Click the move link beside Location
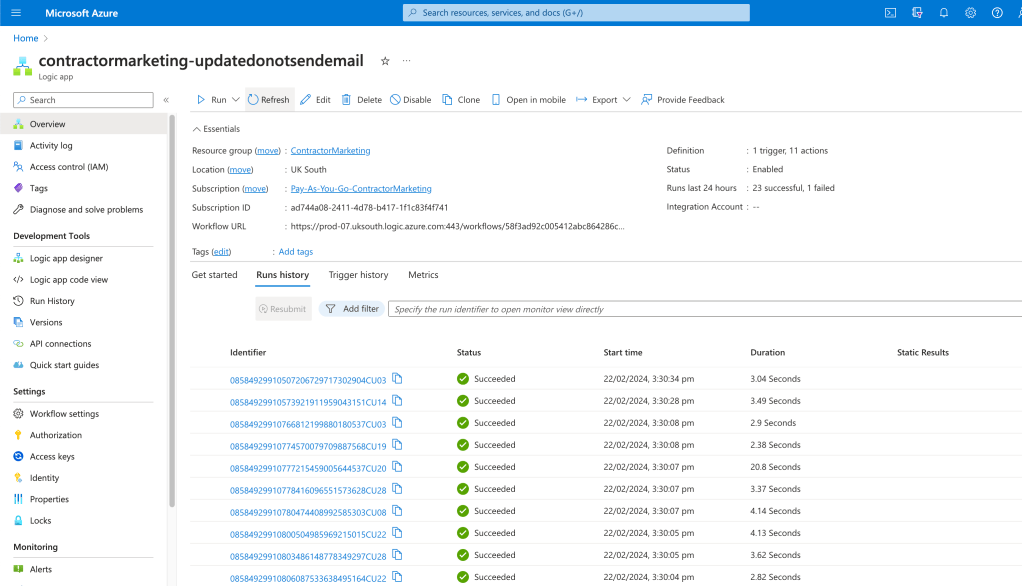This screenshot has width=1022, height=586. [x=240, y=169]
